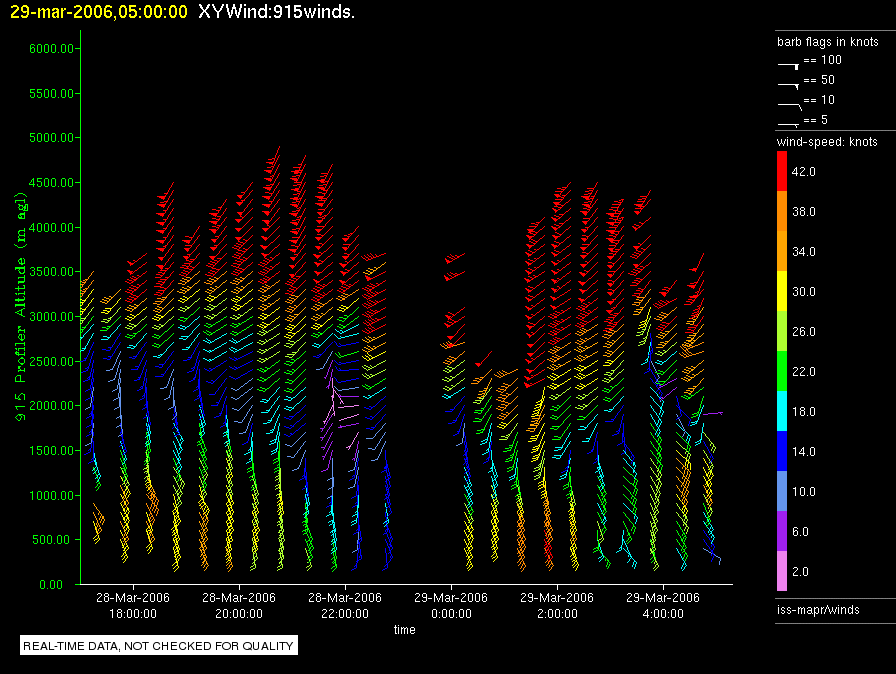This screenshot has height=674, width=896.
Task: Click the red 42.0 knots color swatch
Action: coord(782,171)
